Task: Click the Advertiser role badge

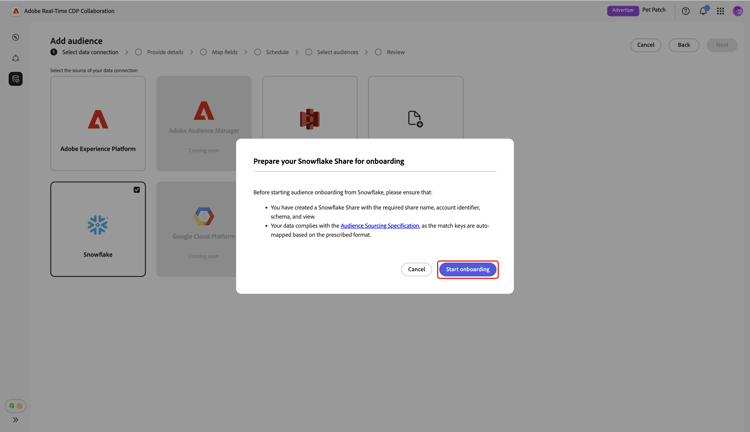Action: point(623,11)
